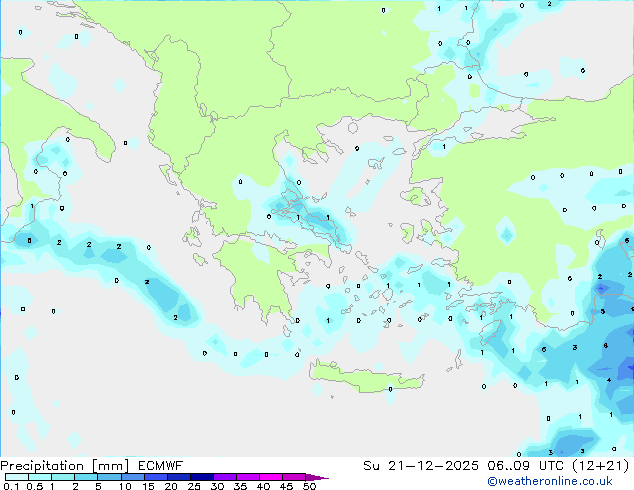Click the '15' legend tick label
The height and width of the screenshot is (490, 634).
click(x=148, y=486)
